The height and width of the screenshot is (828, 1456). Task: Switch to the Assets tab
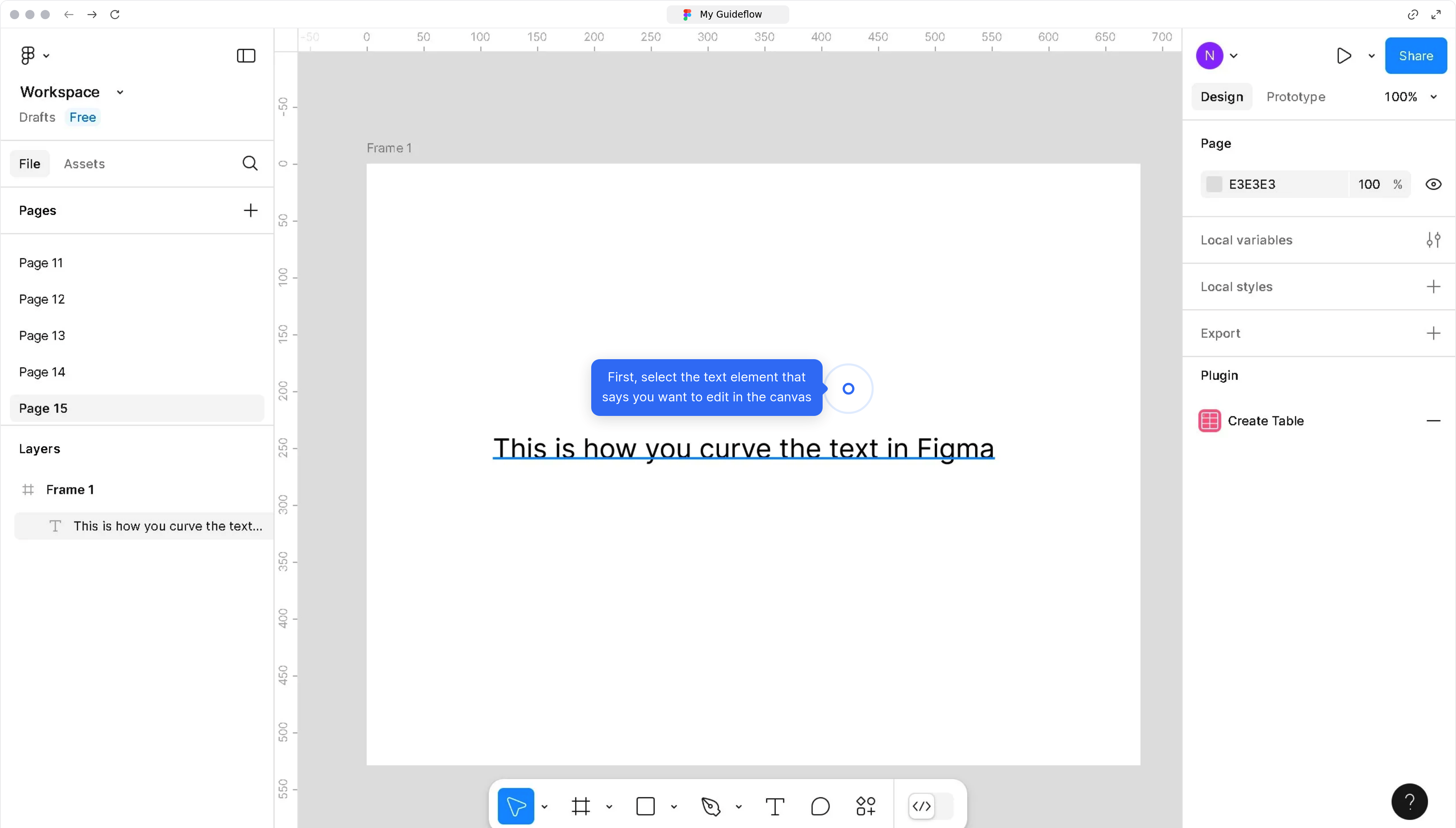click(x=84, y=163)
